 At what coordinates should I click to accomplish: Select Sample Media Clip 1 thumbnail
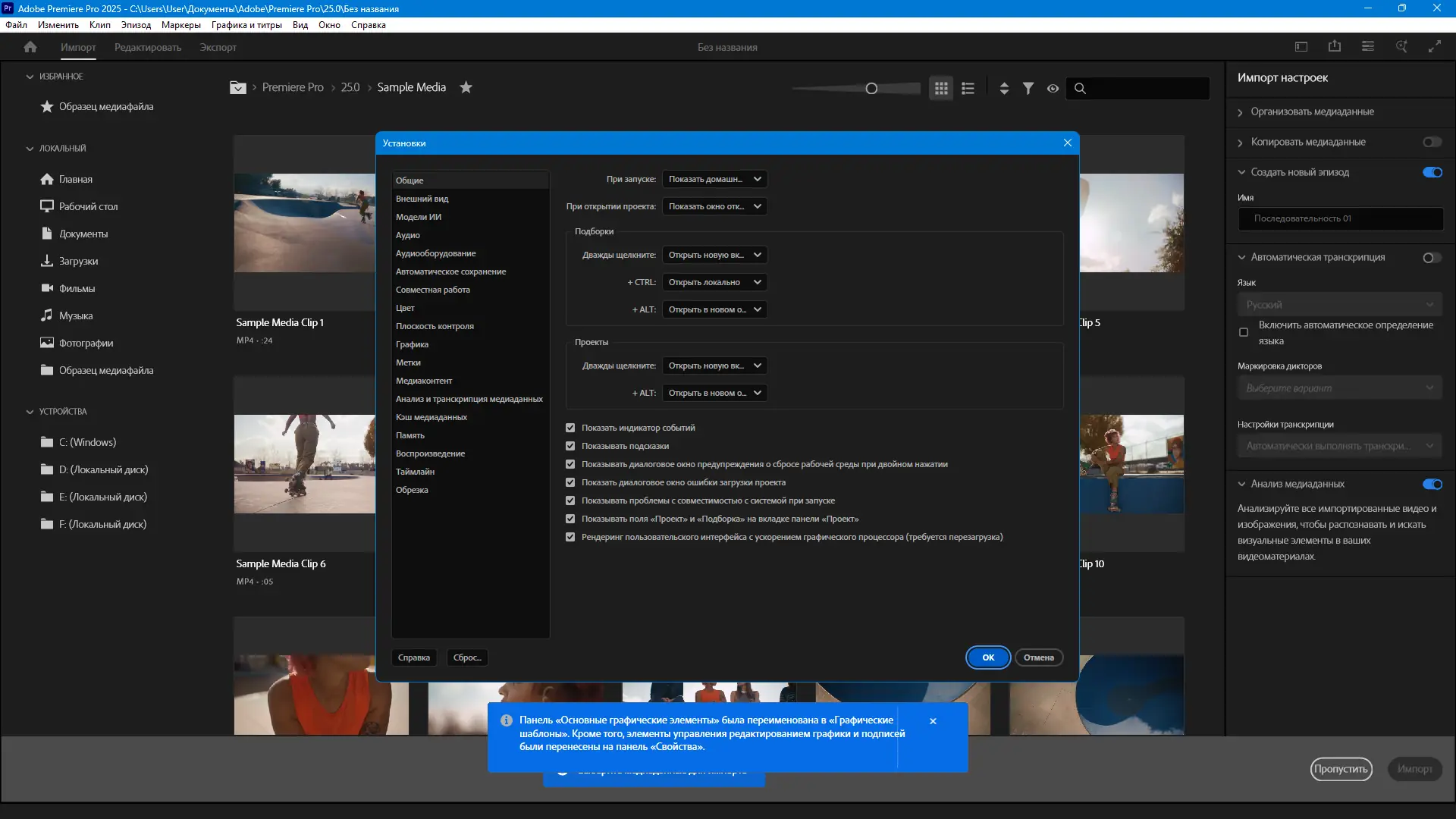point(304,223)
